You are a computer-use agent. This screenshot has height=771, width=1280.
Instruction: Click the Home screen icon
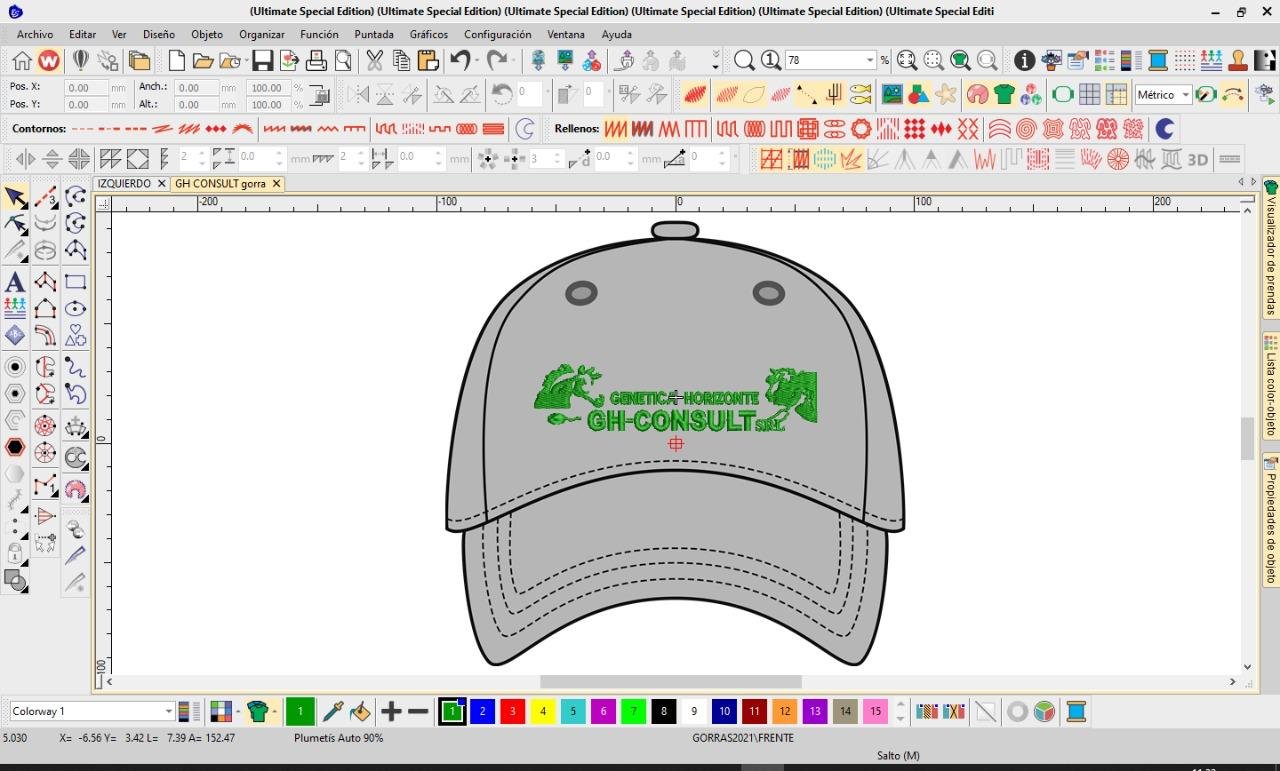(22, 61)
